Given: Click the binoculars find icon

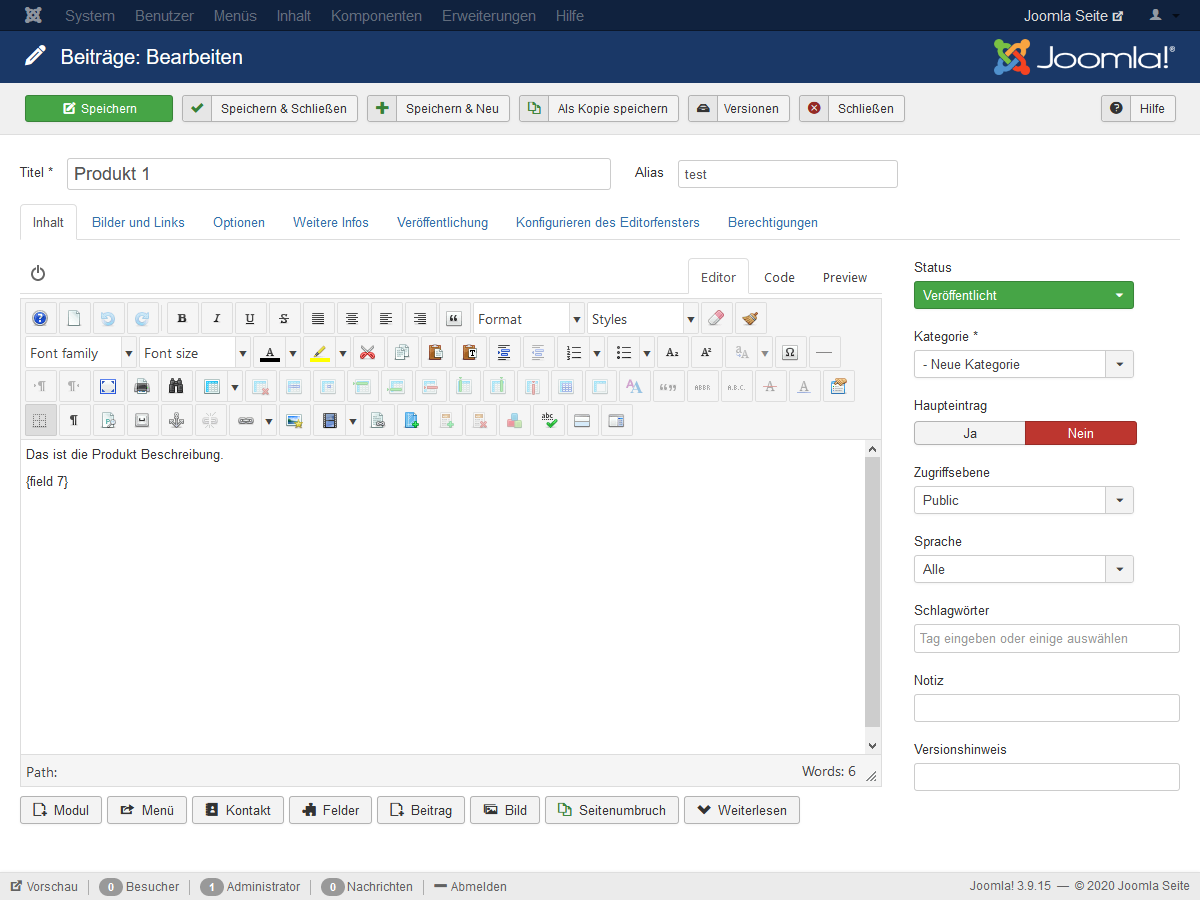Looking at the screenshot, I should [x=176, y=387].
